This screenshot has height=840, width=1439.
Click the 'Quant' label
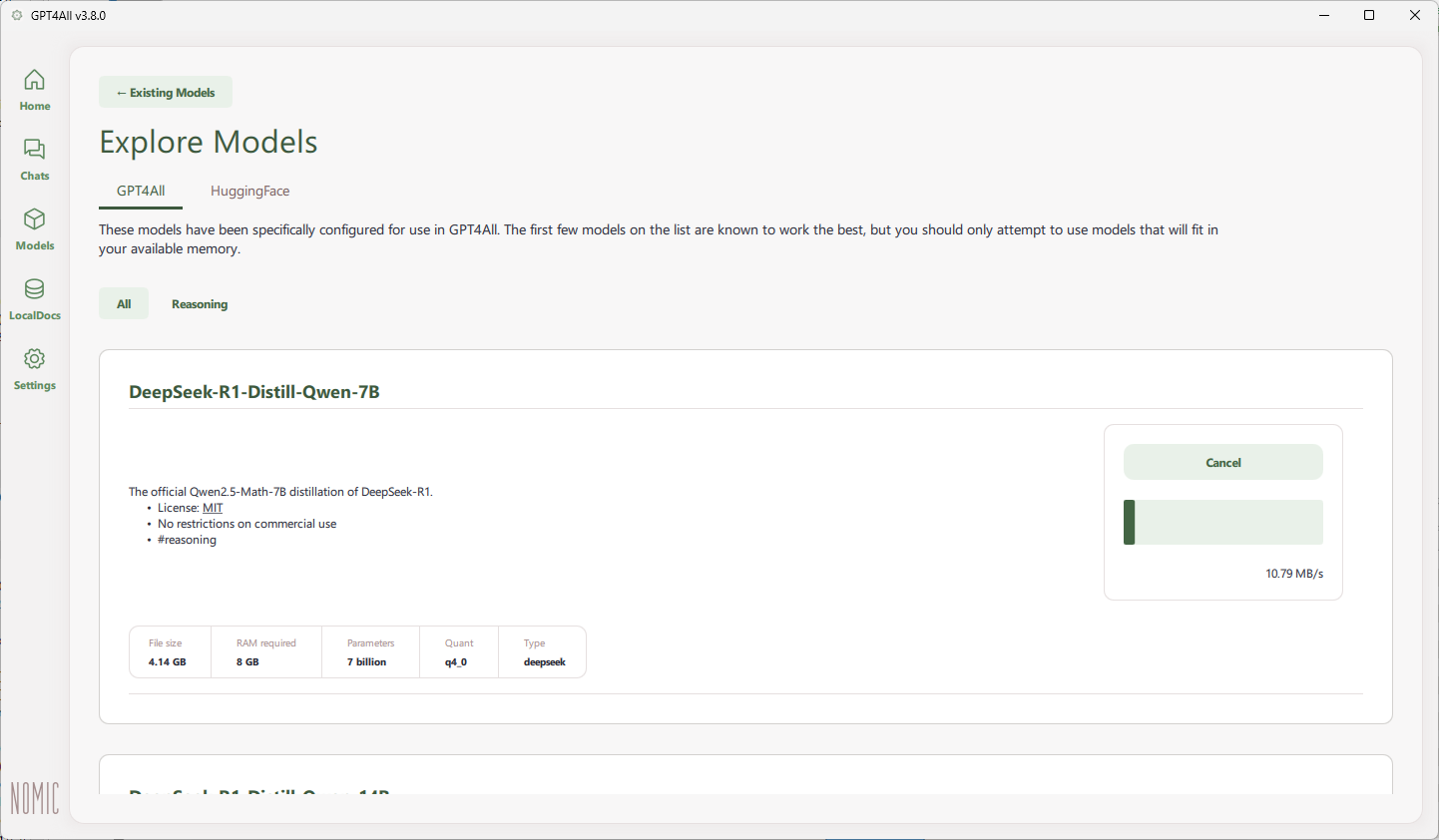coord(459,643)
